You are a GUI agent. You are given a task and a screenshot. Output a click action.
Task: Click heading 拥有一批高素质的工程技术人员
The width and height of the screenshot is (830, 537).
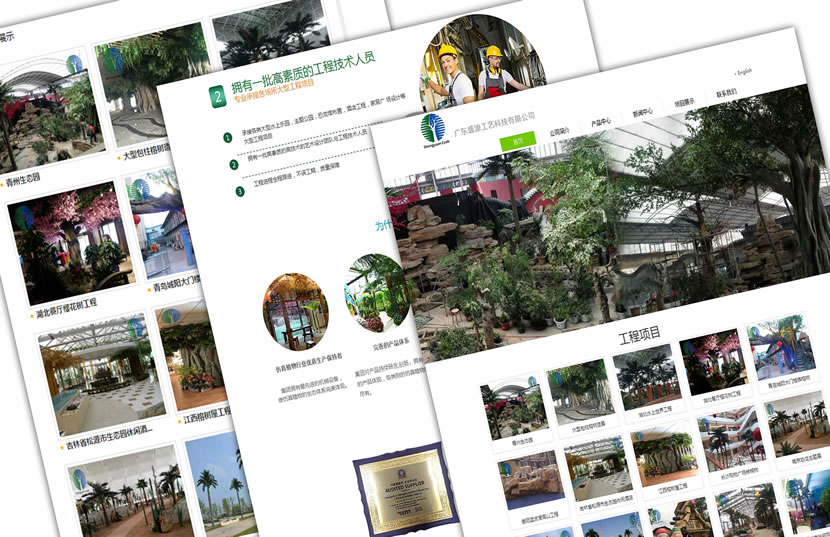coord(303,70)
